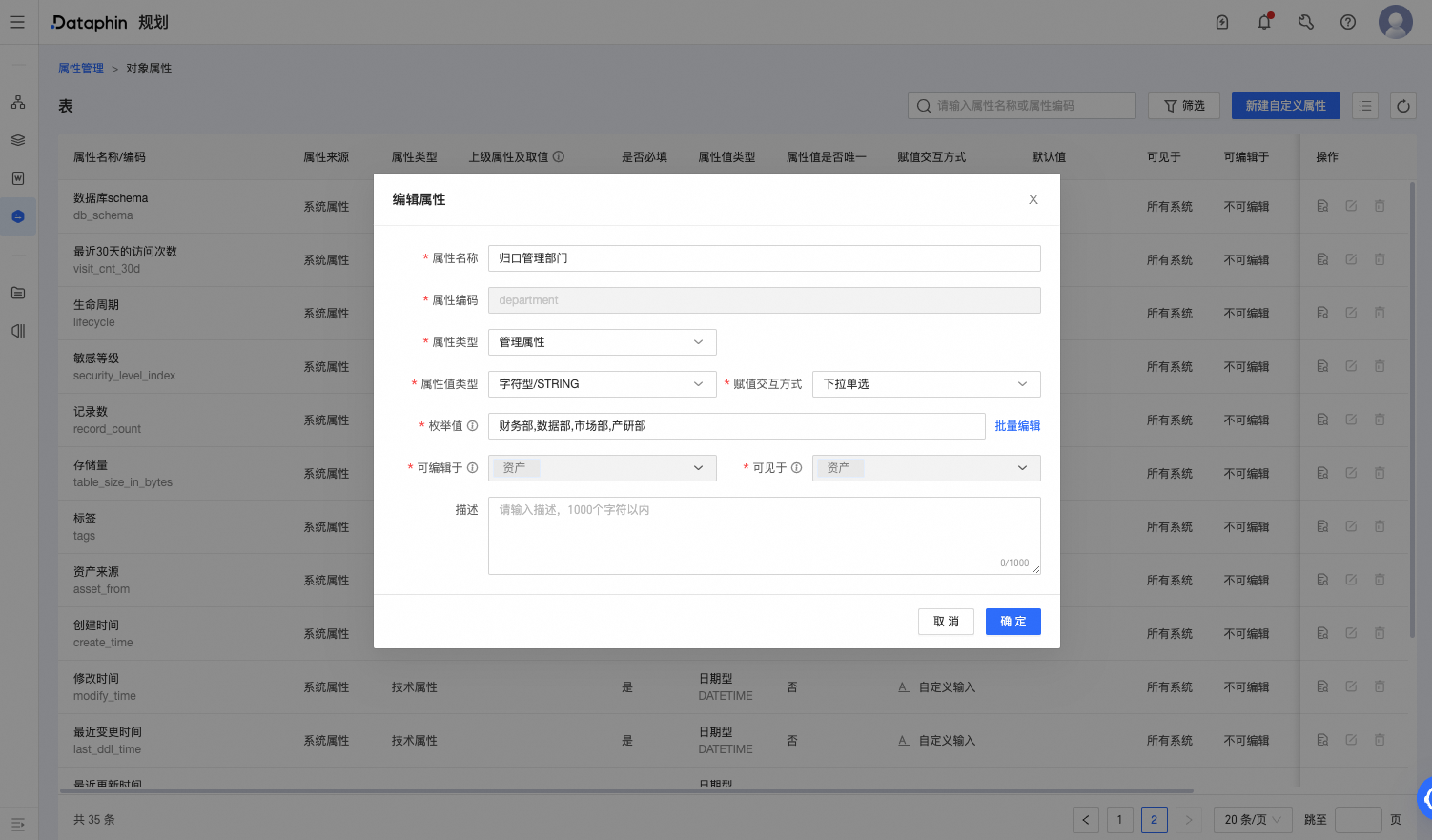
Task: Open the 属性管理 breadcrumb link
Action: (x=81, y=68)
